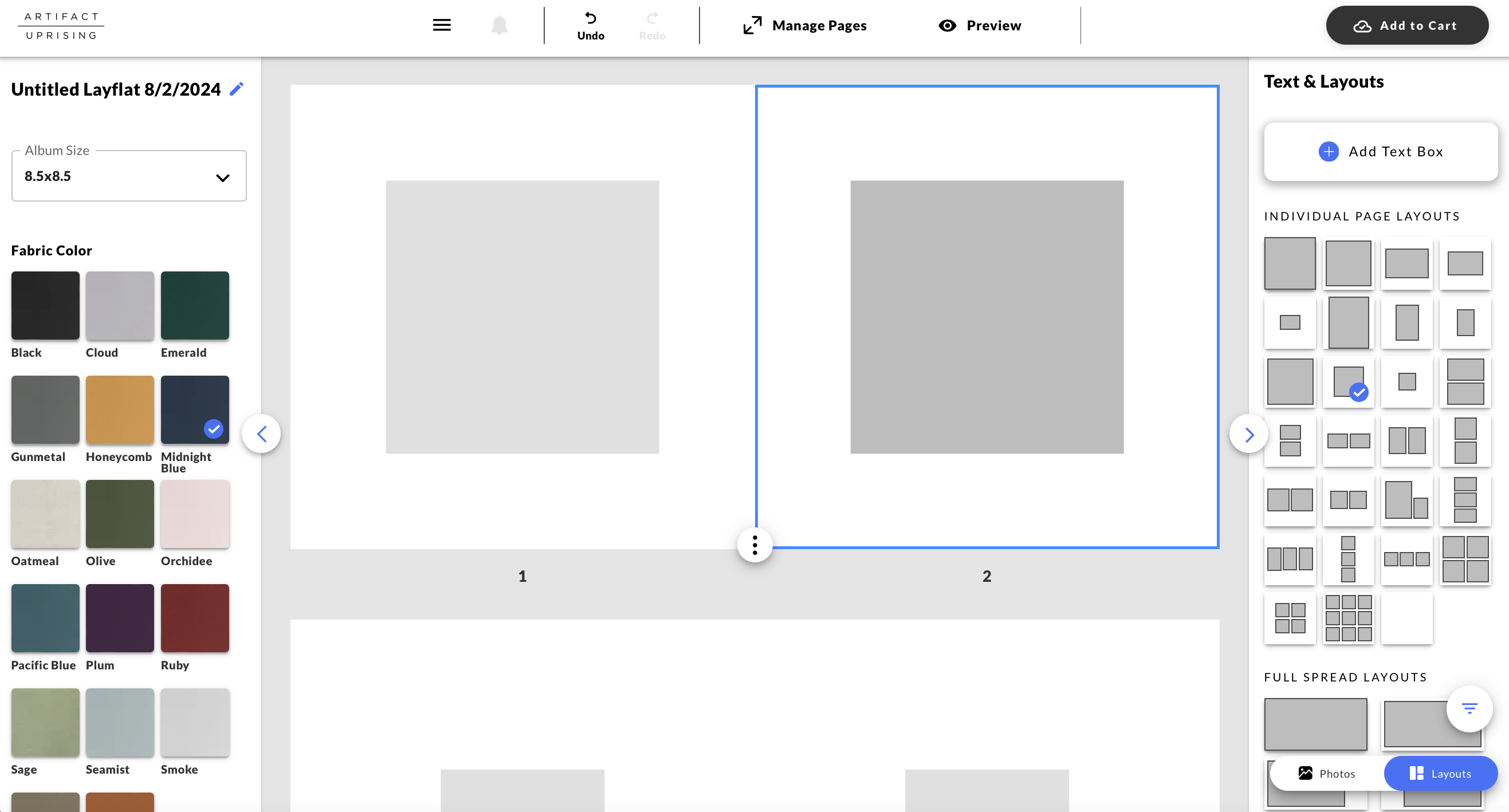The image size is (1509, 812).
Task: Undo the last action
Action: tap(591, 26)
